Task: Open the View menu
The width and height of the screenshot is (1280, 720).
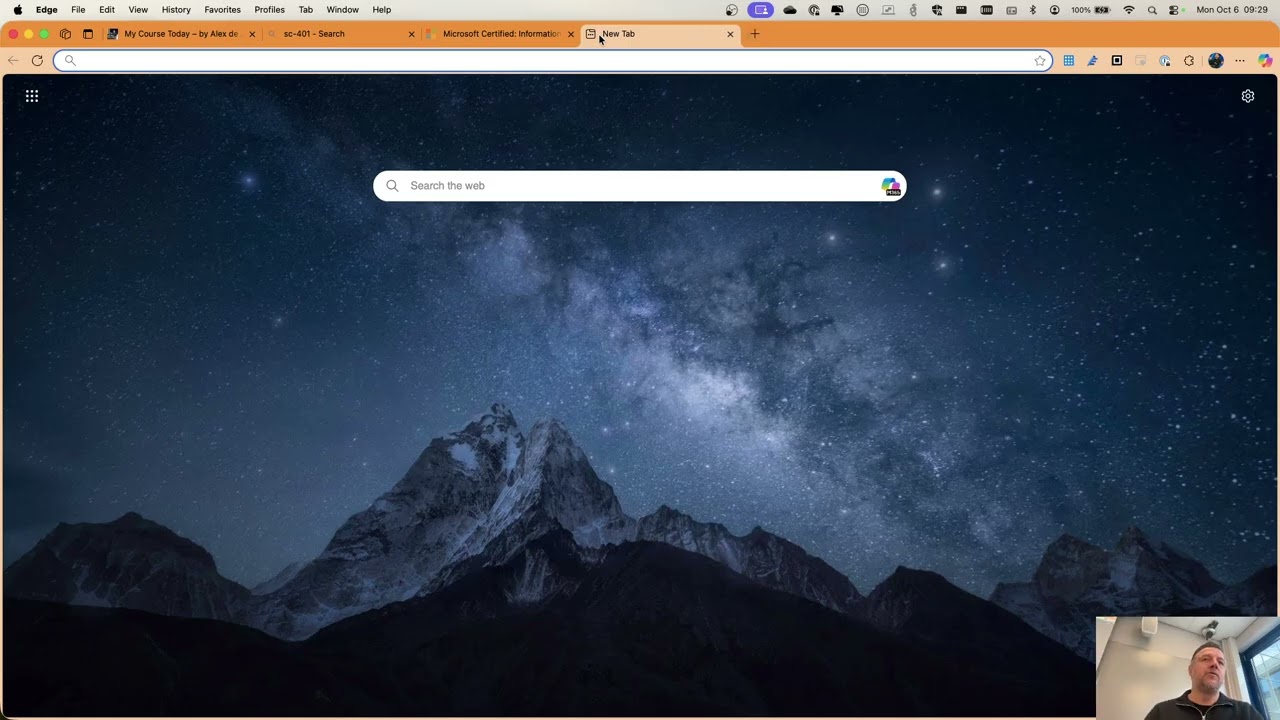Action: tap(138, 10)
